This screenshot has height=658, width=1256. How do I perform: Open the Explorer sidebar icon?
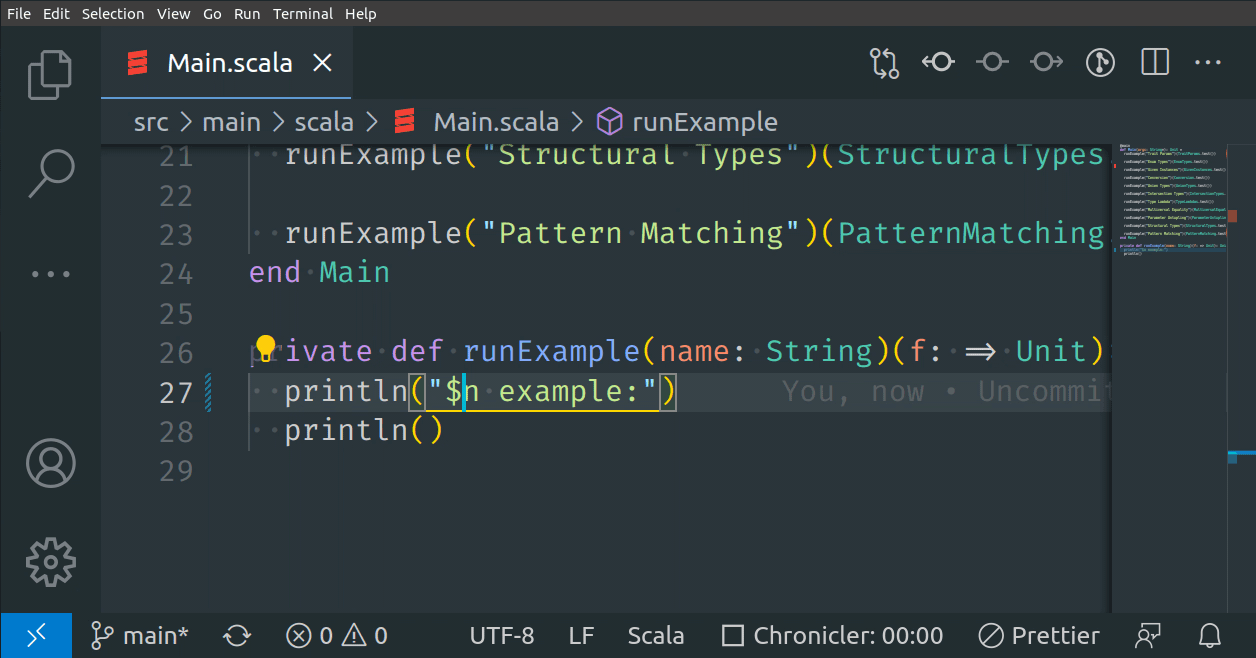(x=50, y=75)
